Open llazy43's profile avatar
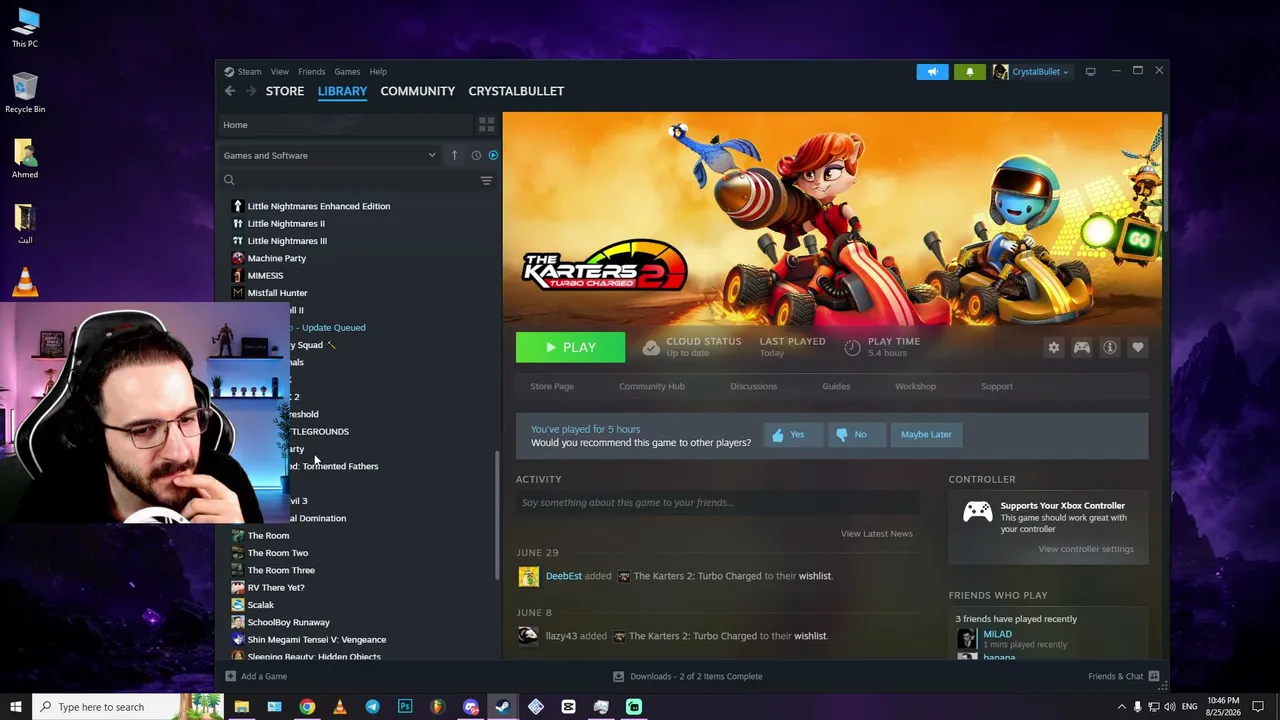The width and height of the screenshot is (1280, 720). [528, 636]
